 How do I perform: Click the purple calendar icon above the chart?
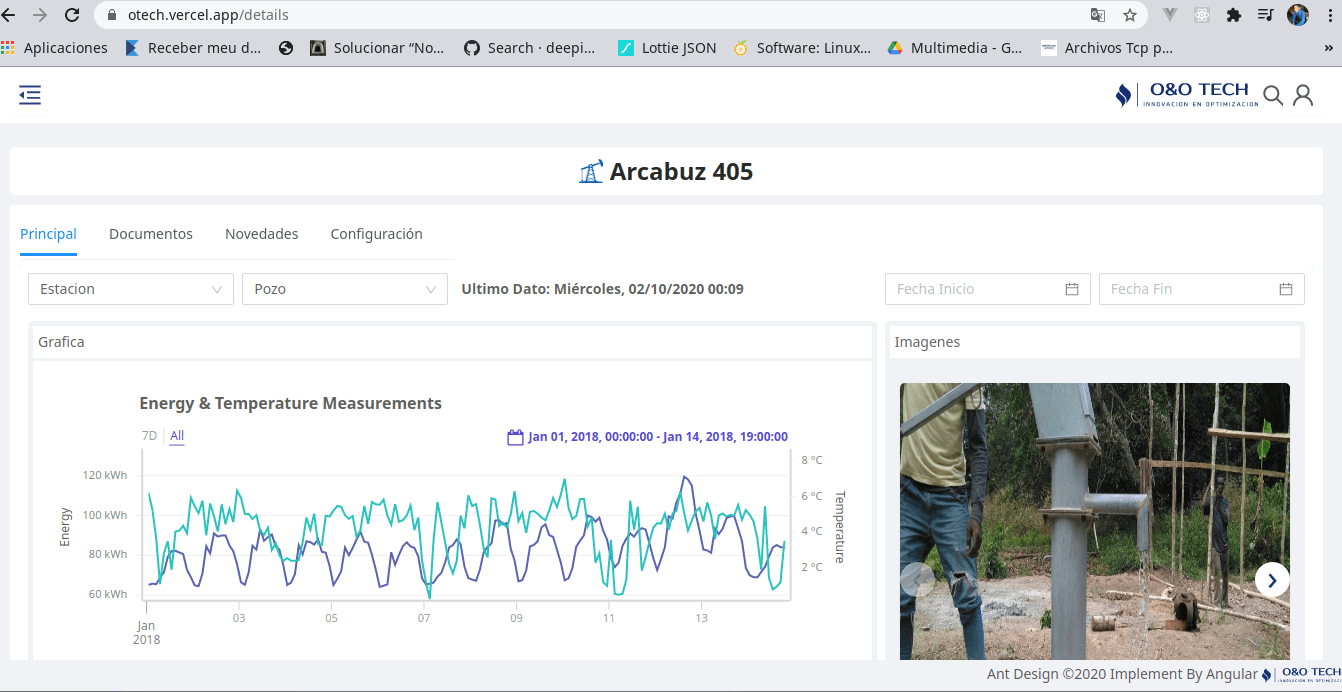[x=516, y=437]
